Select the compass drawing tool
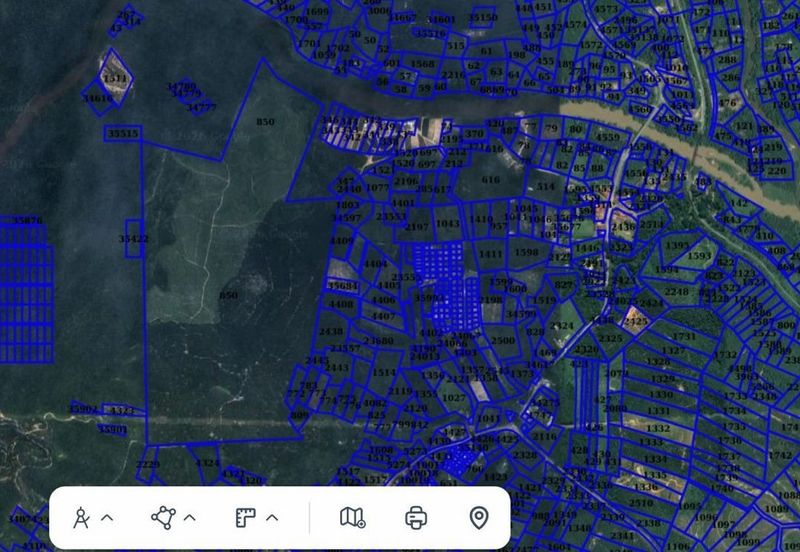 coord(82,517)
